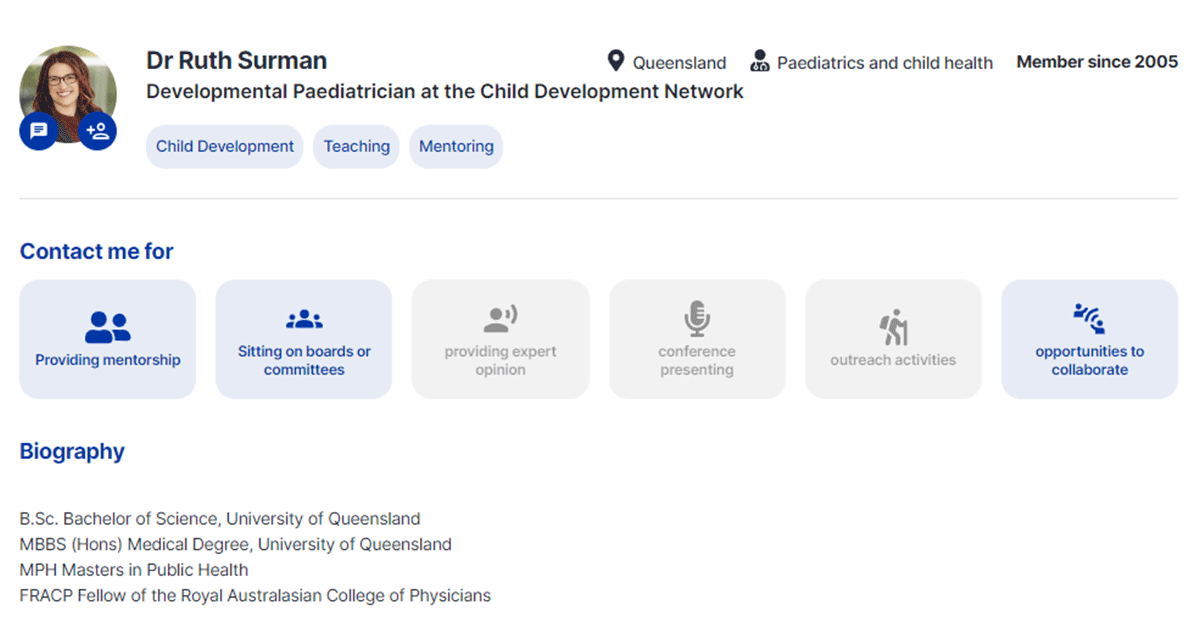
Task: Select the Child Development tag
Action: pyautogui.click(x=225, y=146)
